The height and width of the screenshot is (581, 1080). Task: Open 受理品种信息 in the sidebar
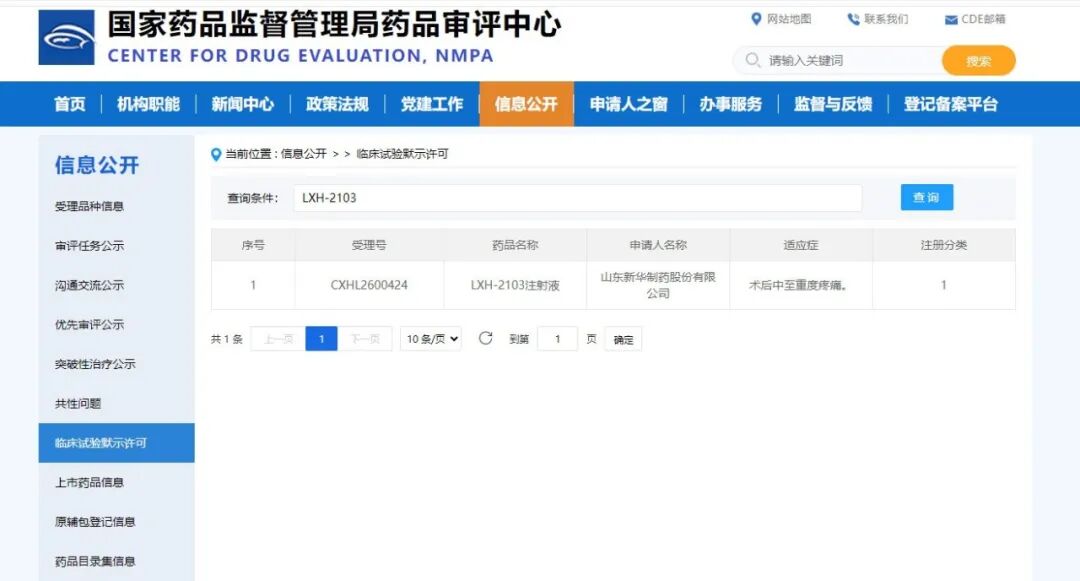pyautogui.click(x=90, y=206)
